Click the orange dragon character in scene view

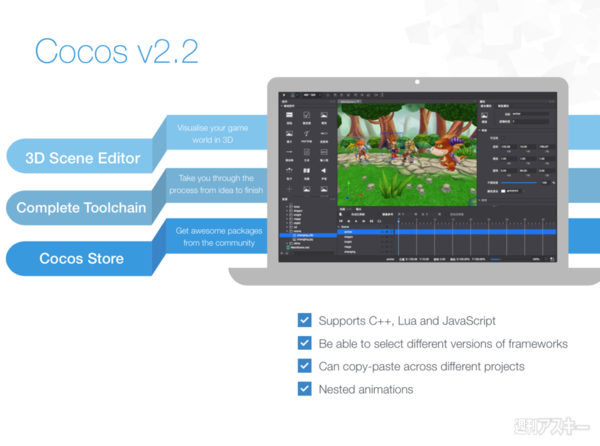click(447, 152)
